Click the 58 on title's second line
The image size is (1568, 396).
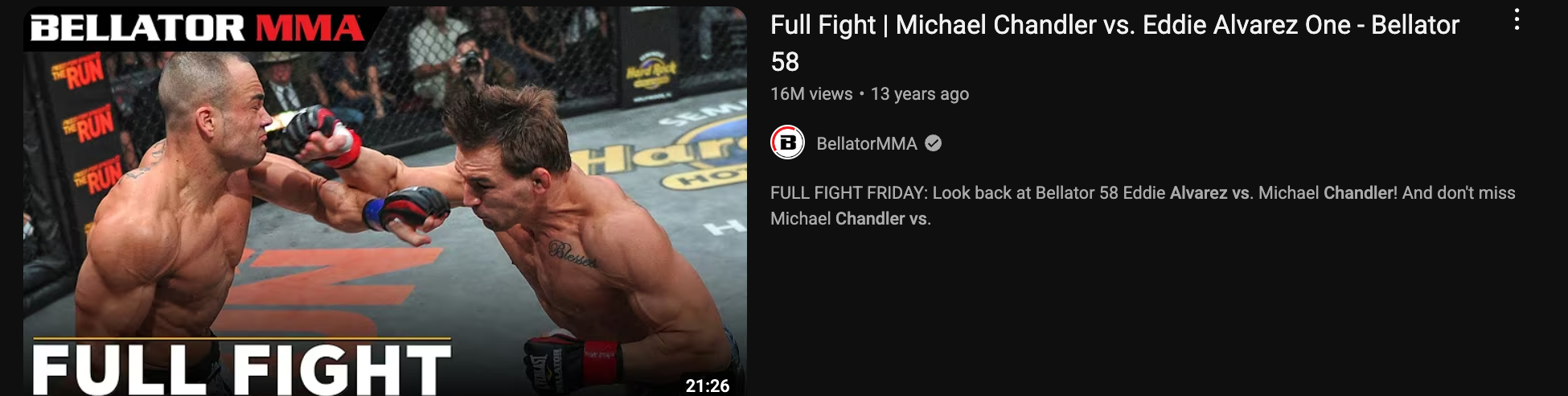pyautogui.click(x=785, y=62)
